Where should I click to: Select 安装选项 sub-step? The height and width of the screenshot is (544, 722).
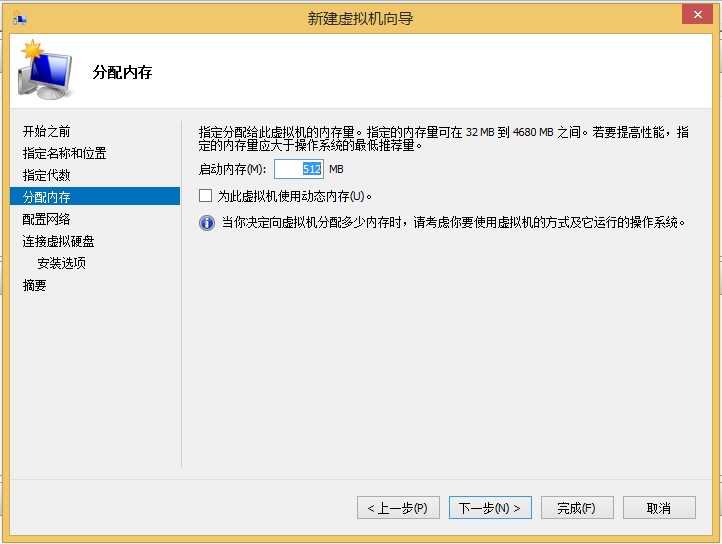tap(61, 263)
